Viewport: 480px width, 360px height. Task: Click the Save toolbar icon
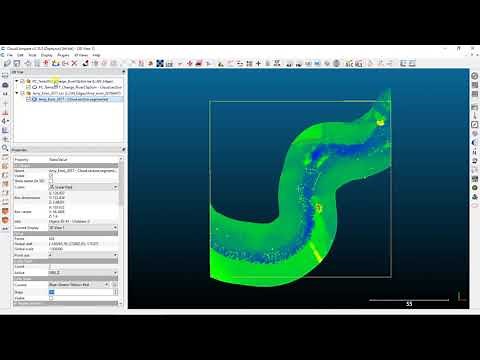click(17, 63)
